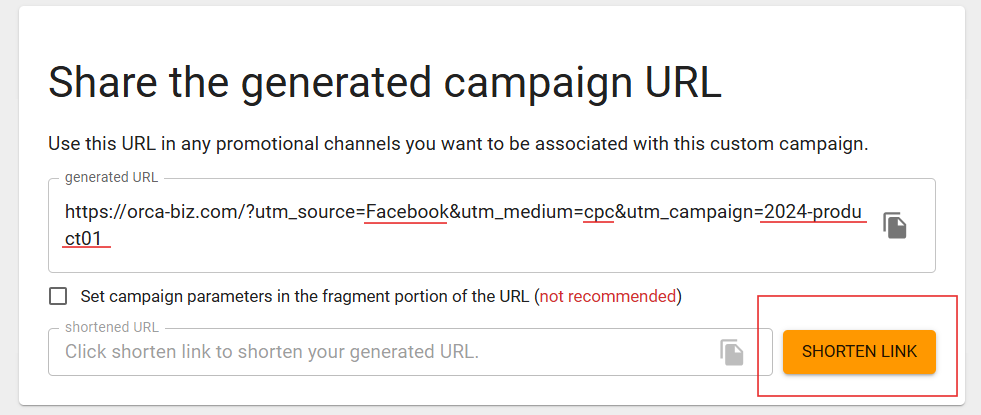981x415 pixels.
Task: Copy the generated campaign URL
Action: [894, 225]
